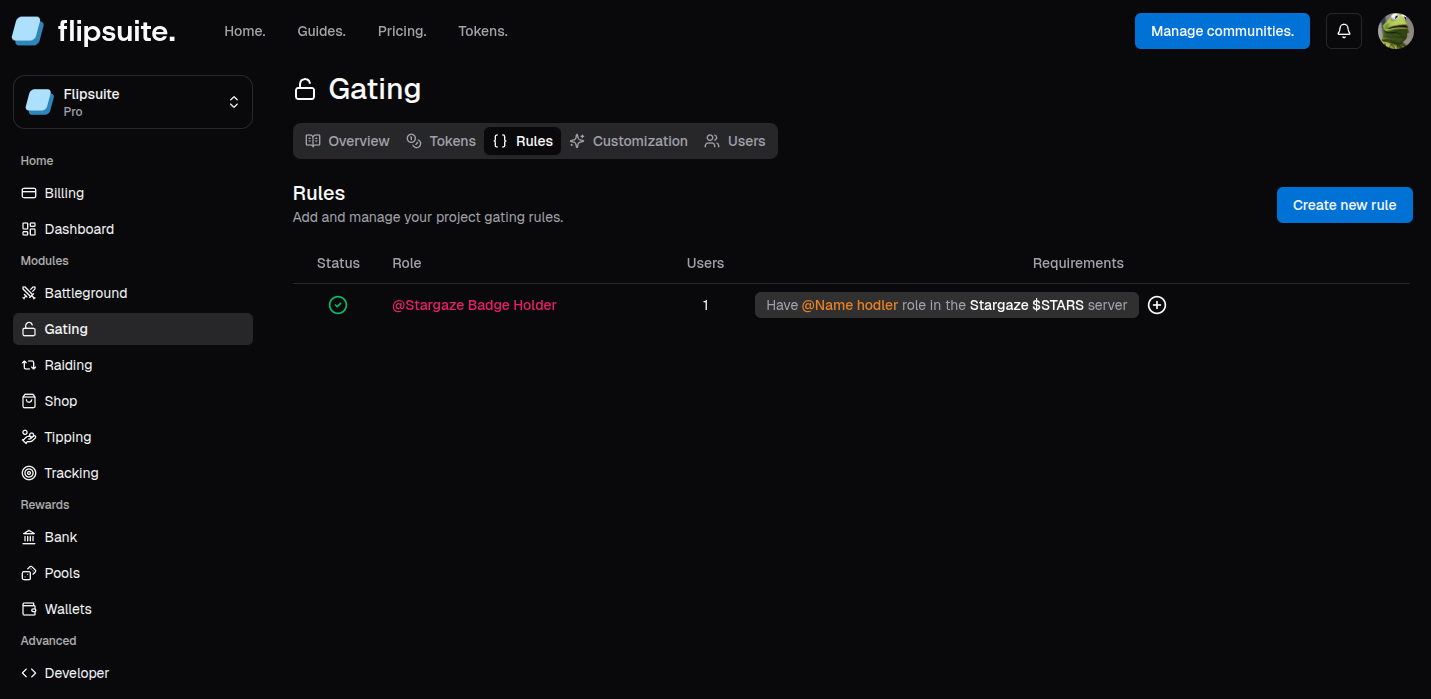
Task: Open the frog profile avatar
Action: pyautogui.click(x=1395, y=31)
